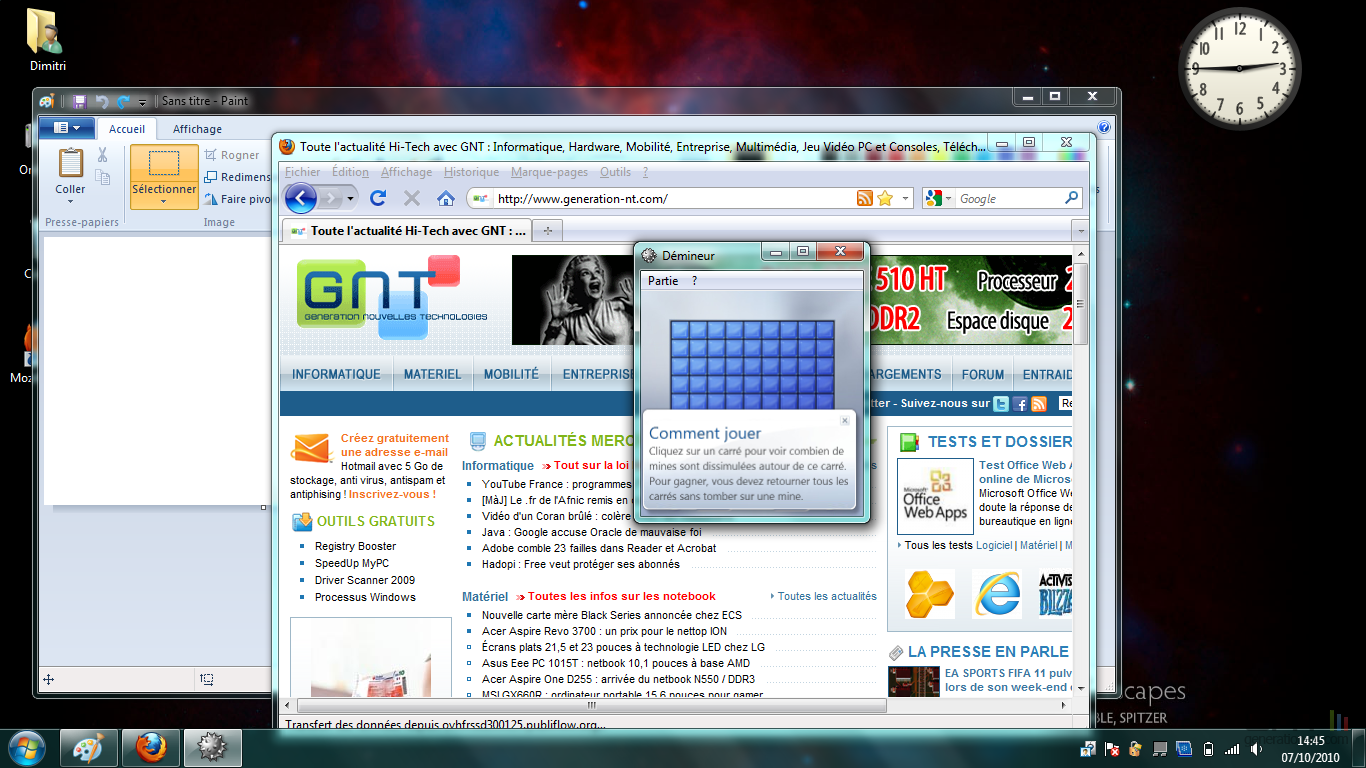Open the Firefox navigation history dropdown arrow

click(351, 199)
